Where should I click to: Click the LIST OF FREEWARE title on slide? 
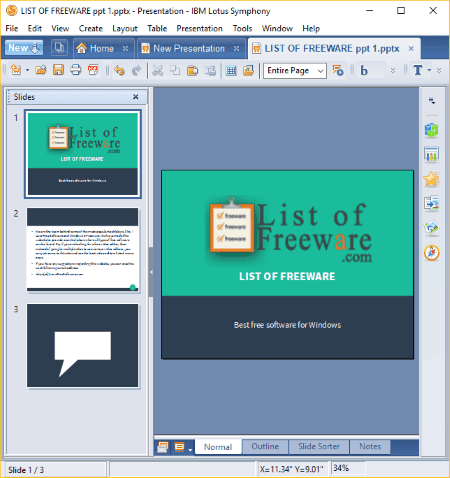click(x=287, y=276)
